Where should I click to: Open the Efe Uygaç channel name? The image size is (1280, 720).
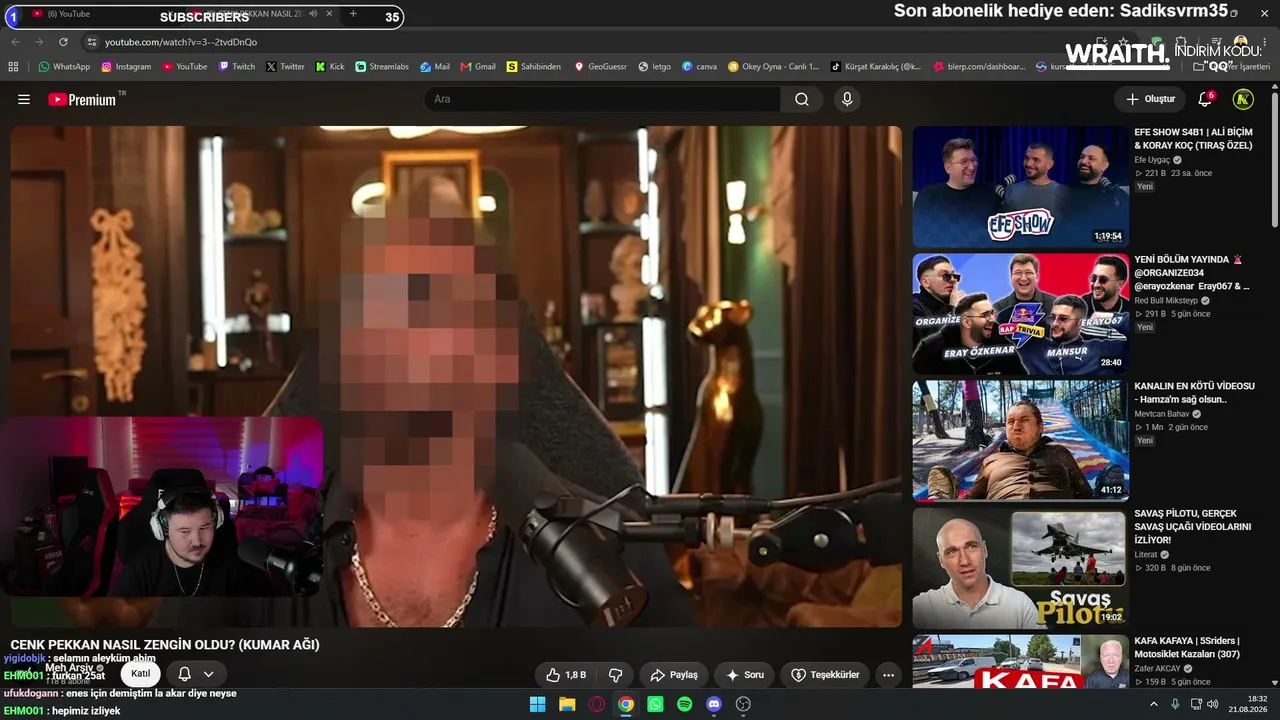click(1152, 160)
